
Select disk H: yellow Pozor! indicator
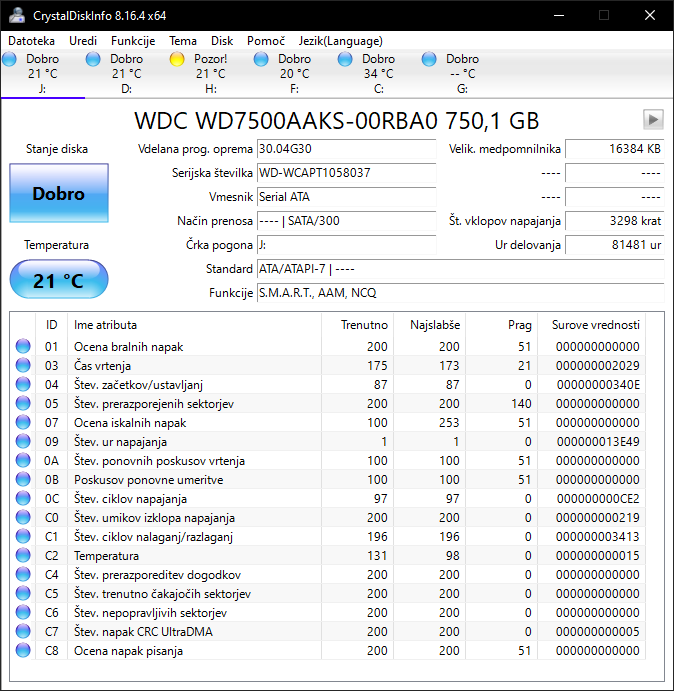(x=177, y=59)
